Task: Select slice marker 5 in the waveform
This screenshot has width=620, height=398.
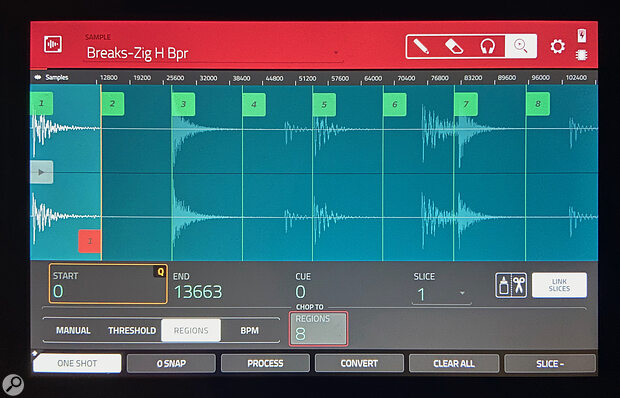Action: pyautogui.click(x=324, y=105)
